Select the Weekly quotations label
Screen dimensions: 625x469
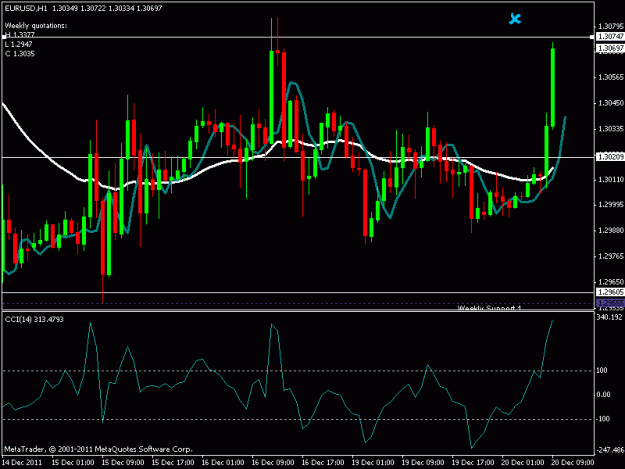click(36, 26)
